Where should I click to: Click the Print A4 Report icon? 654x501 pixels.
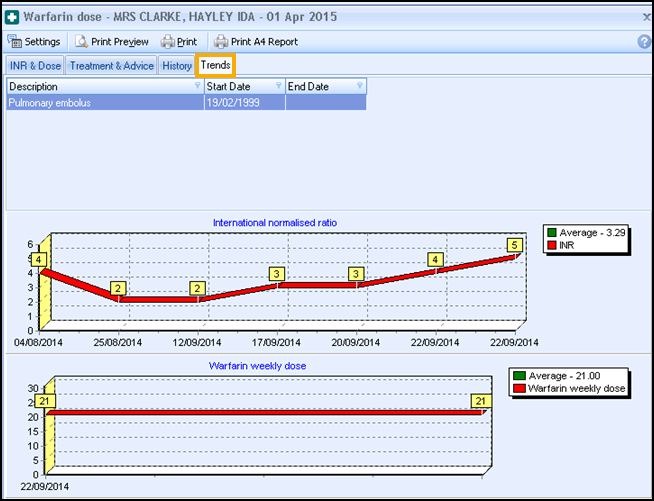click(x=220, y=42)
